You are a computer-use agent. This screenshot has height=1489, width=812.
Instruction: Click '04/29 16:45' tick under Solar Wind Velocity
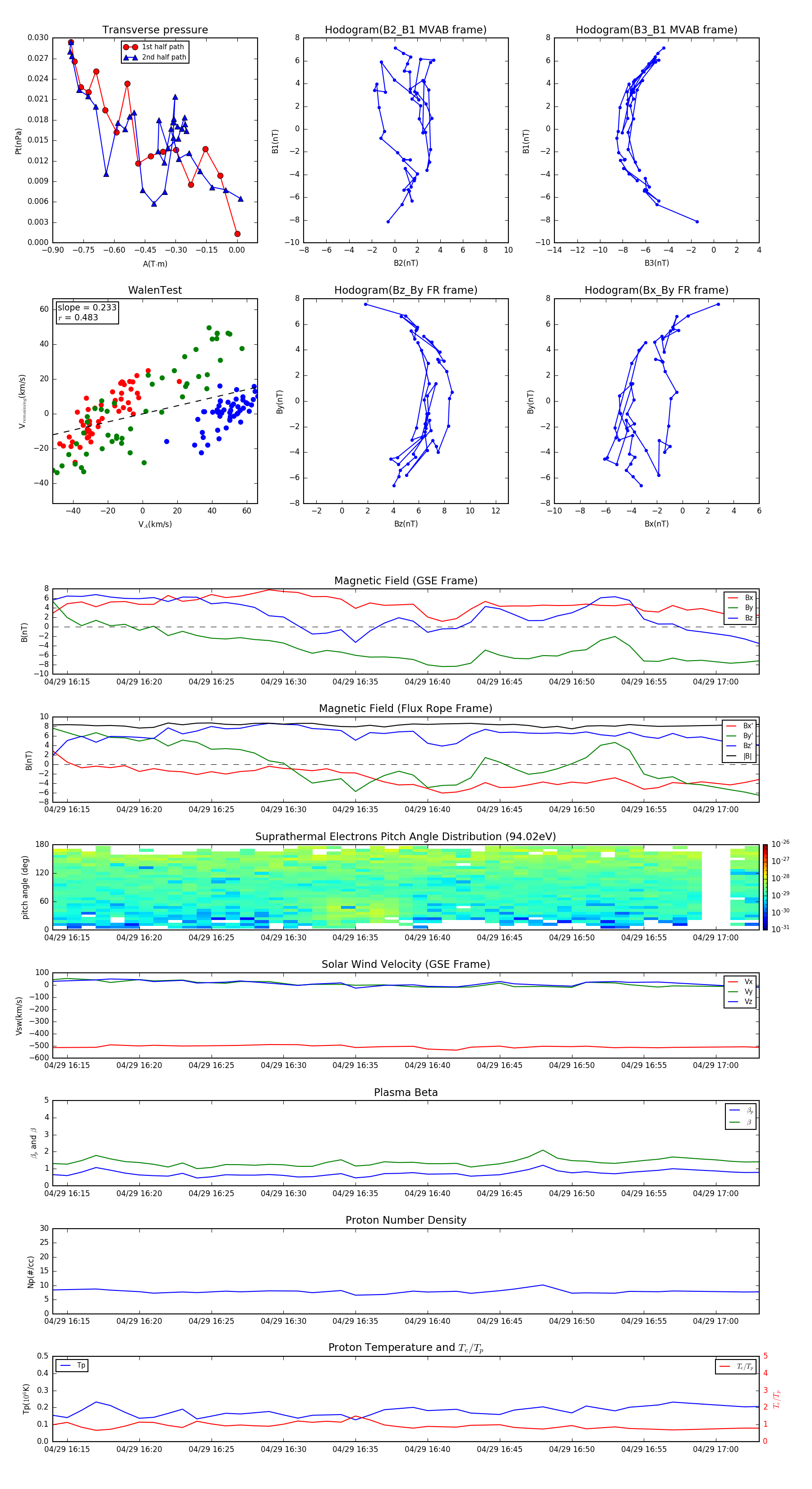(499, 1065)
